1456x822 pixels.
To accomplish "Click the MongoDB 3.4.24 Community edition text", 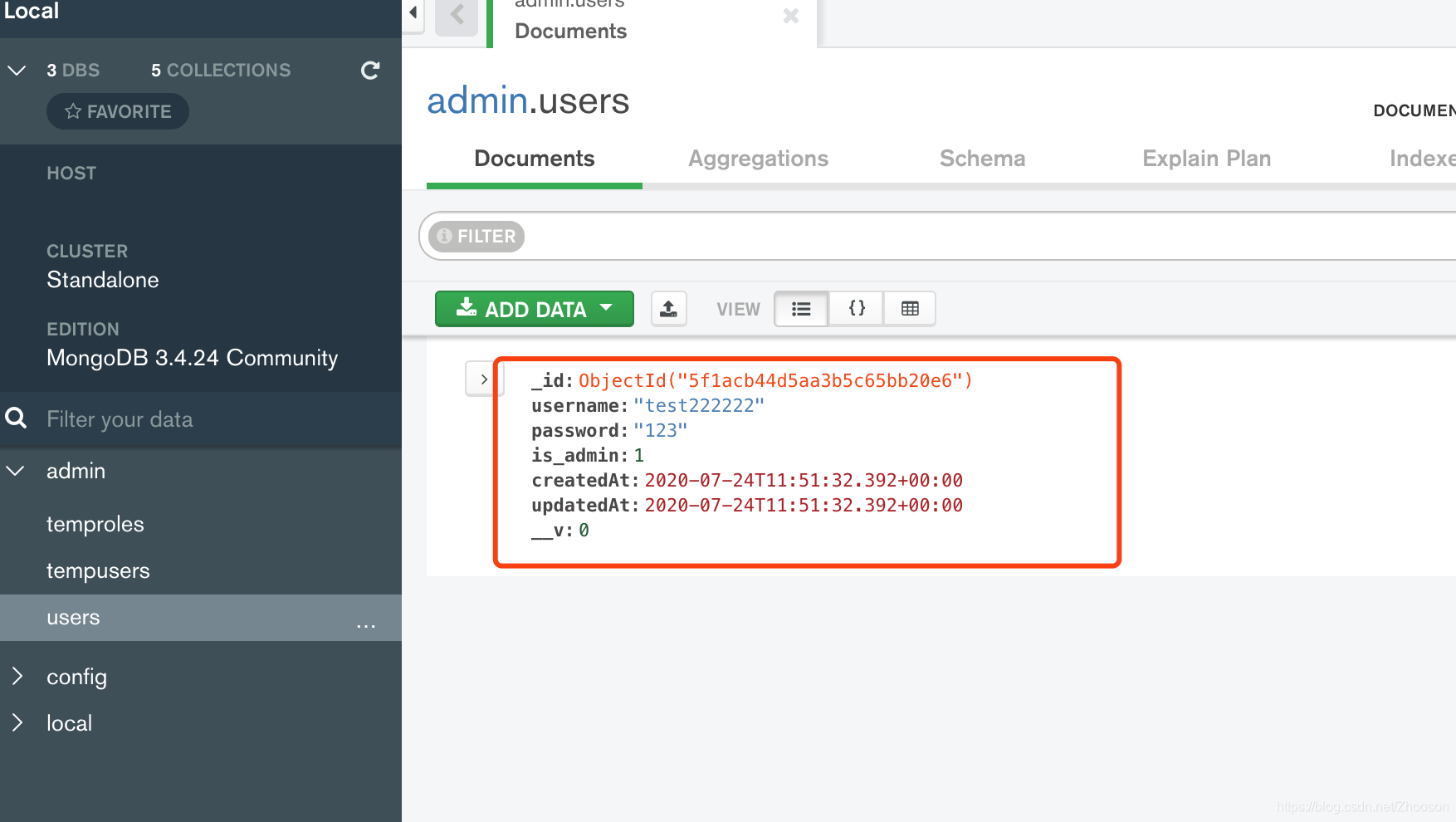I will tap(193, 358).
